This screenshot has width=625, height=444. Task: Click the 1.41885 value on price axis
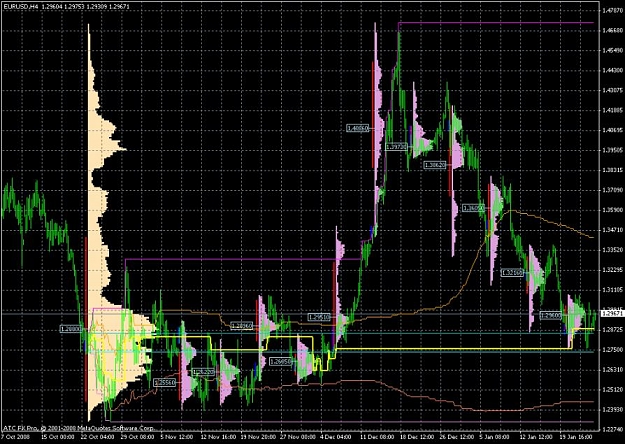pyautogui.click(x=613, y=110)
